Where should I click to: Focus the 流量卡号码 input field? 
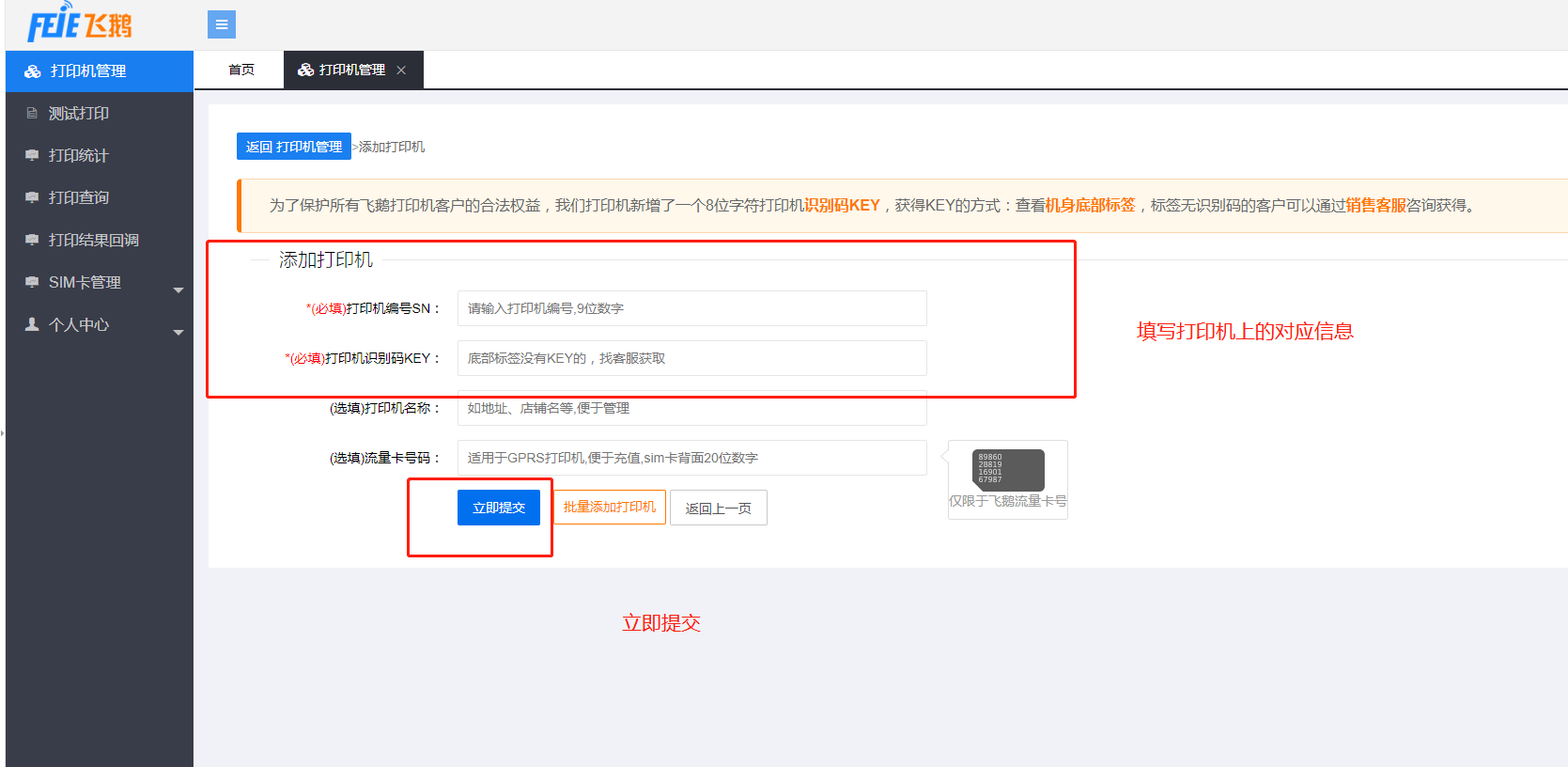[691, 458]
